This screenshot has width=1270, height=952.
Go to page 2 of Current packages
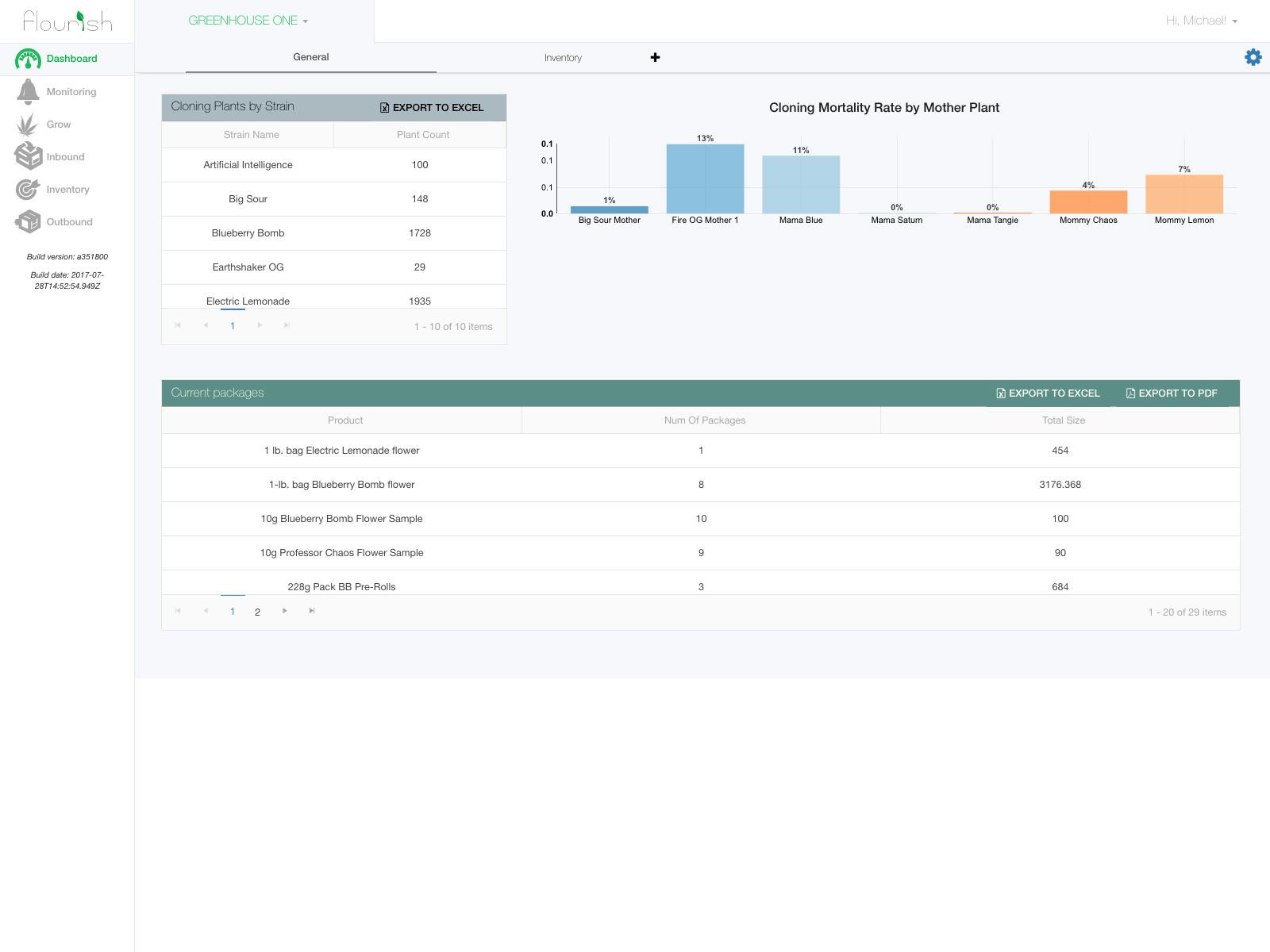point(257,612)
